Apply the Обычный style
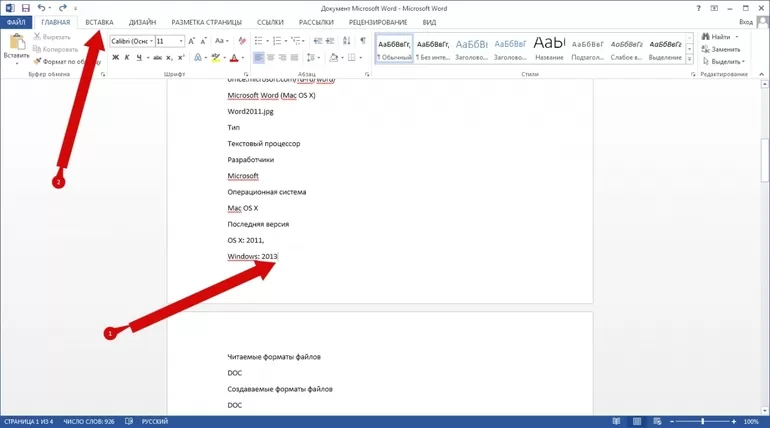The width and height of the screenshot is (770, 428). pos(394,49)
